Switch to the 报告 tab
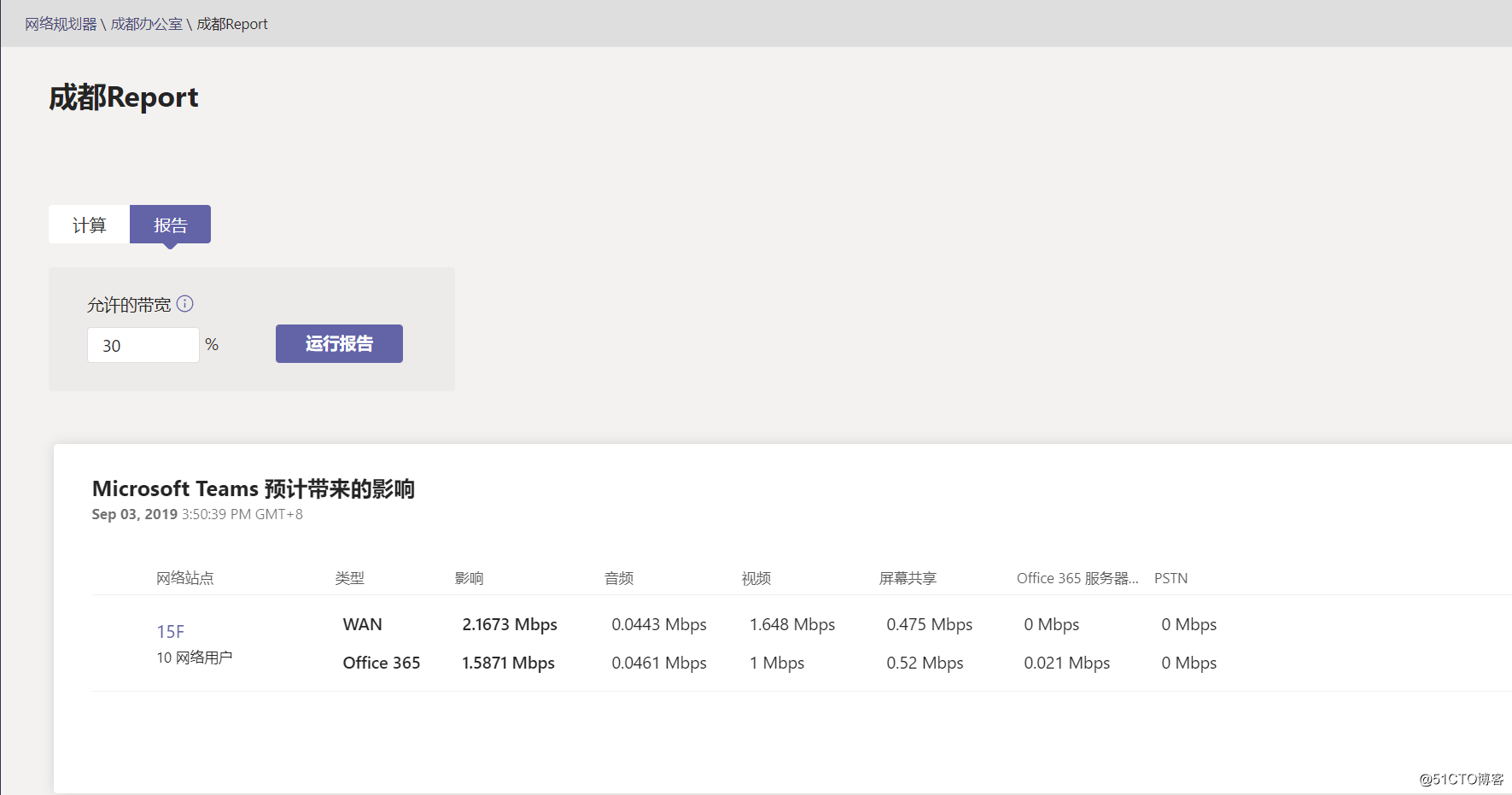 pos(170,225)
